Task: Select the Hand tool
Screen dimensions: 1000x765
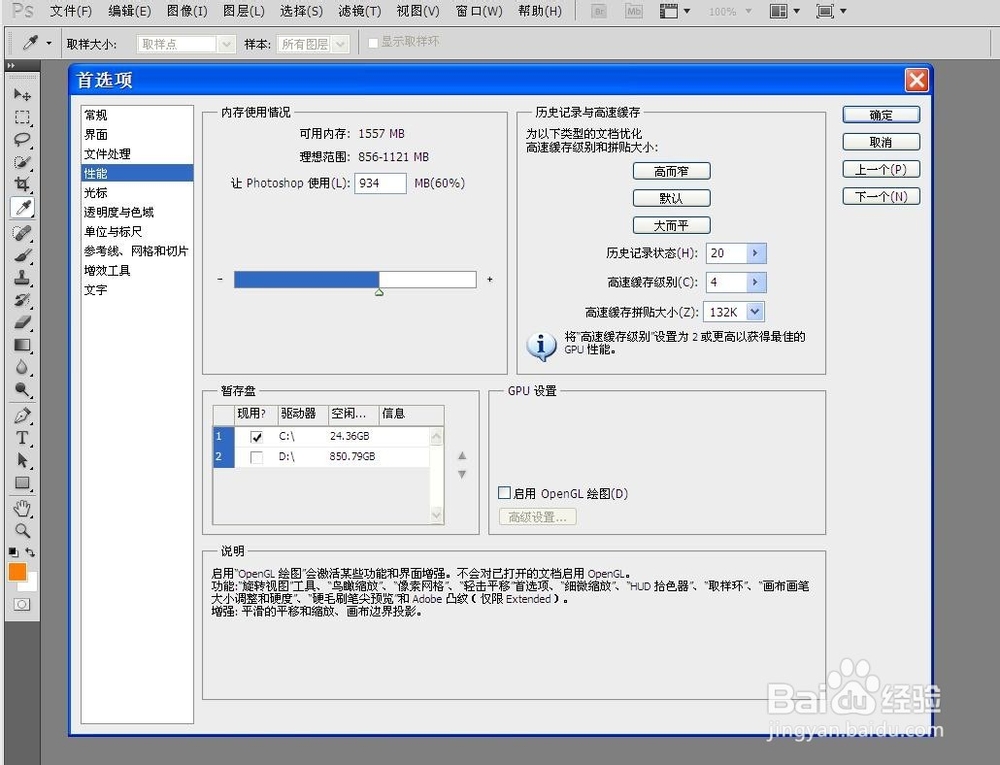Action: click(22, 508)
